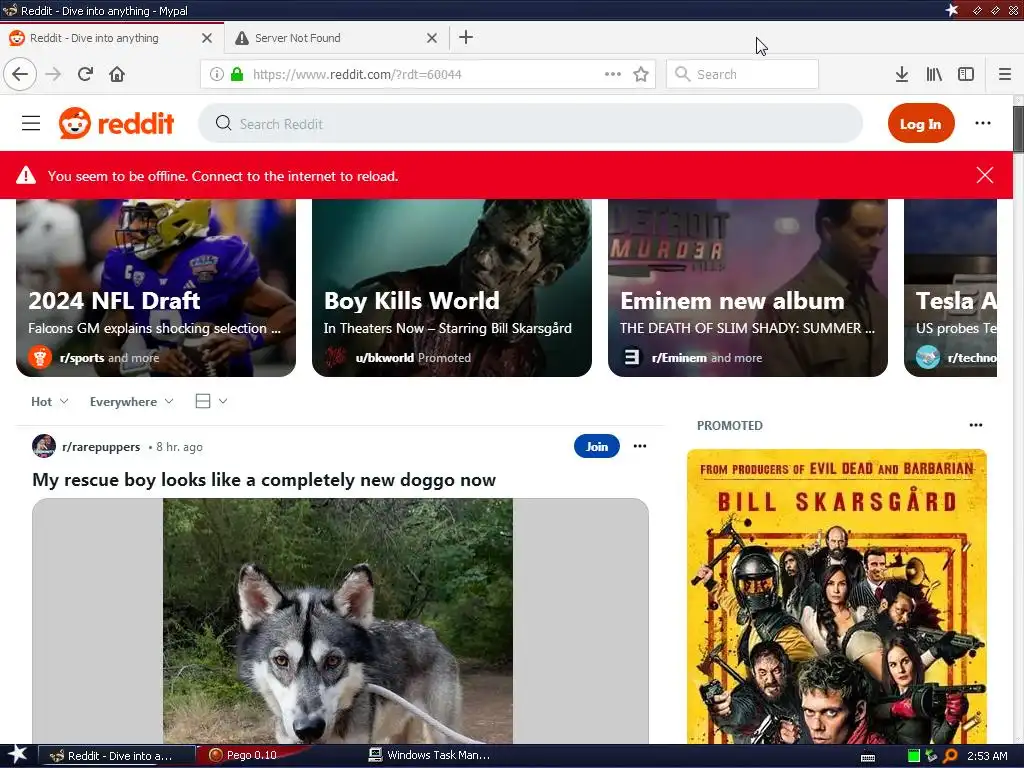Open the card view layout dropdown

[211, 401]
